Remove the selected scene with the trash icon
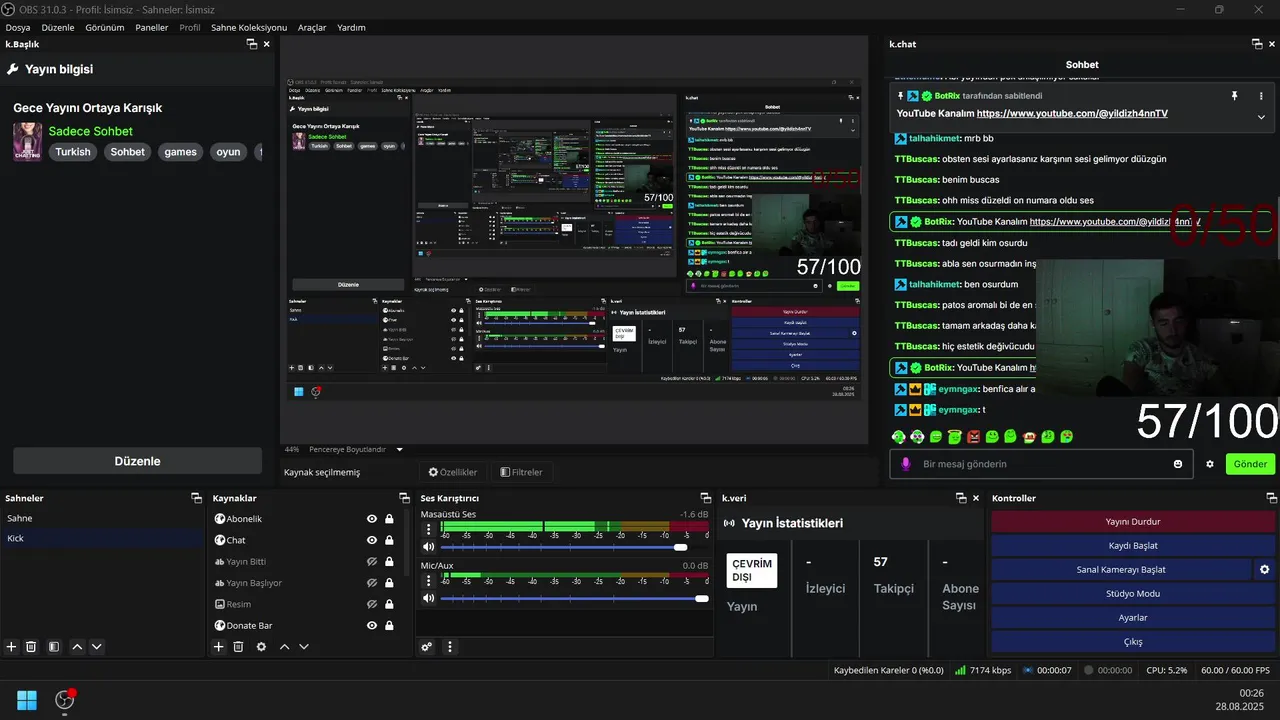1280x720 pixels. 31,647
